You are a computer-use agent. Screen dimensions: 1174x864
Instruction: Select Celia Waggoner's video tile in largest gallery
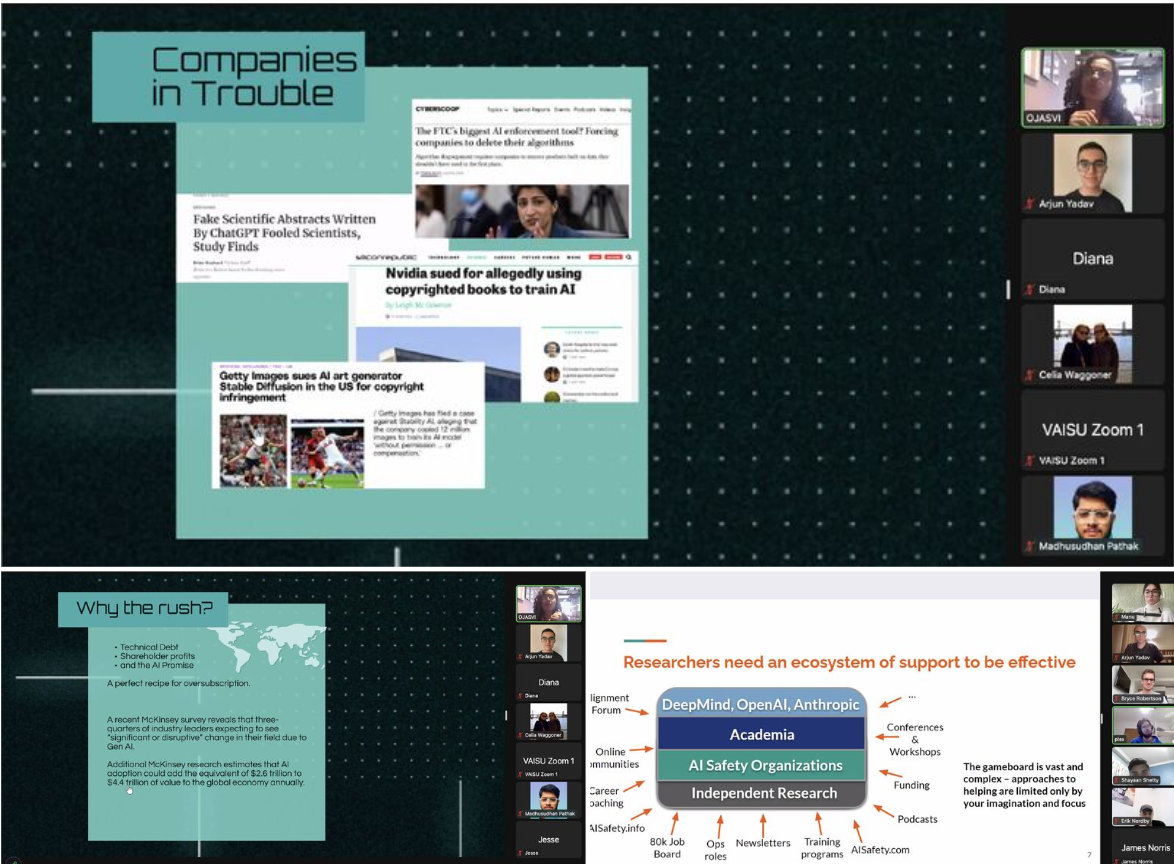coord(1092,343)
